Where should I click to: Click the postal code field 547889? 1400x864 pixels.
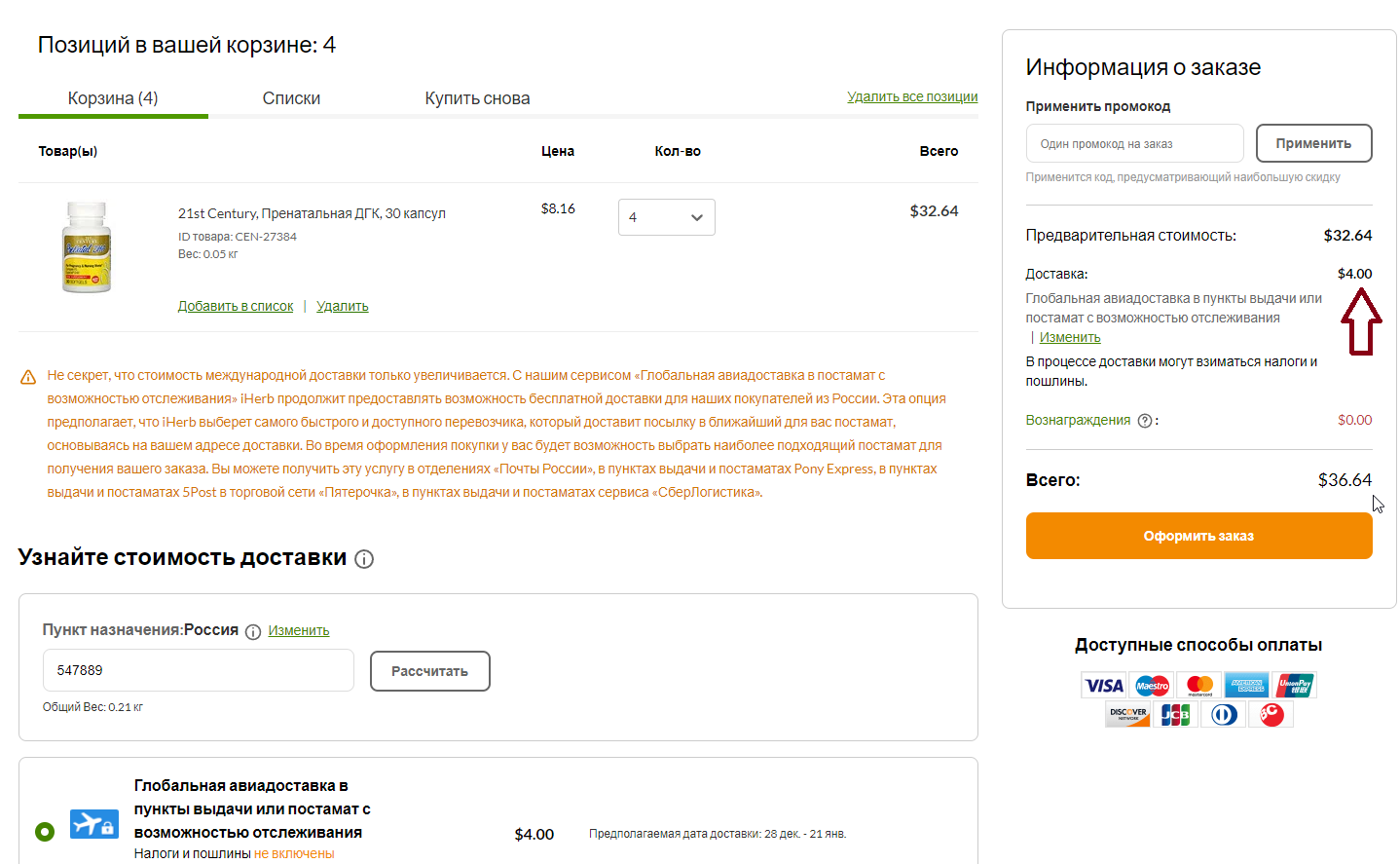point(199,671)
